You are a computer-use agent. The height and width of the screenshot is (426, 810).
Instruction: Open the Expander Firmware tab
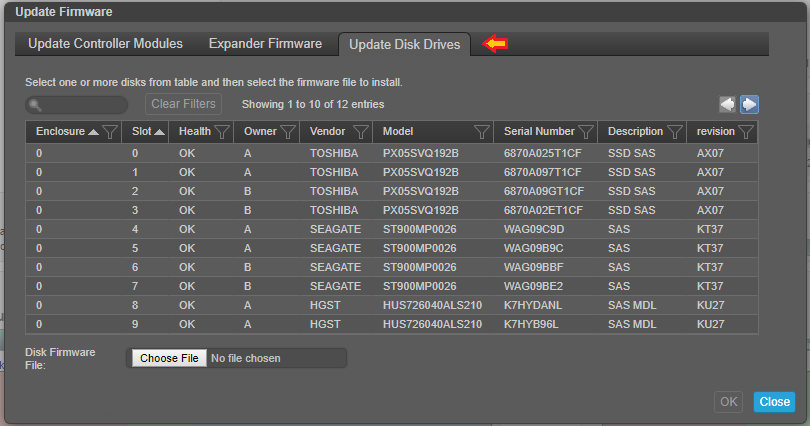tap(265, 44)
